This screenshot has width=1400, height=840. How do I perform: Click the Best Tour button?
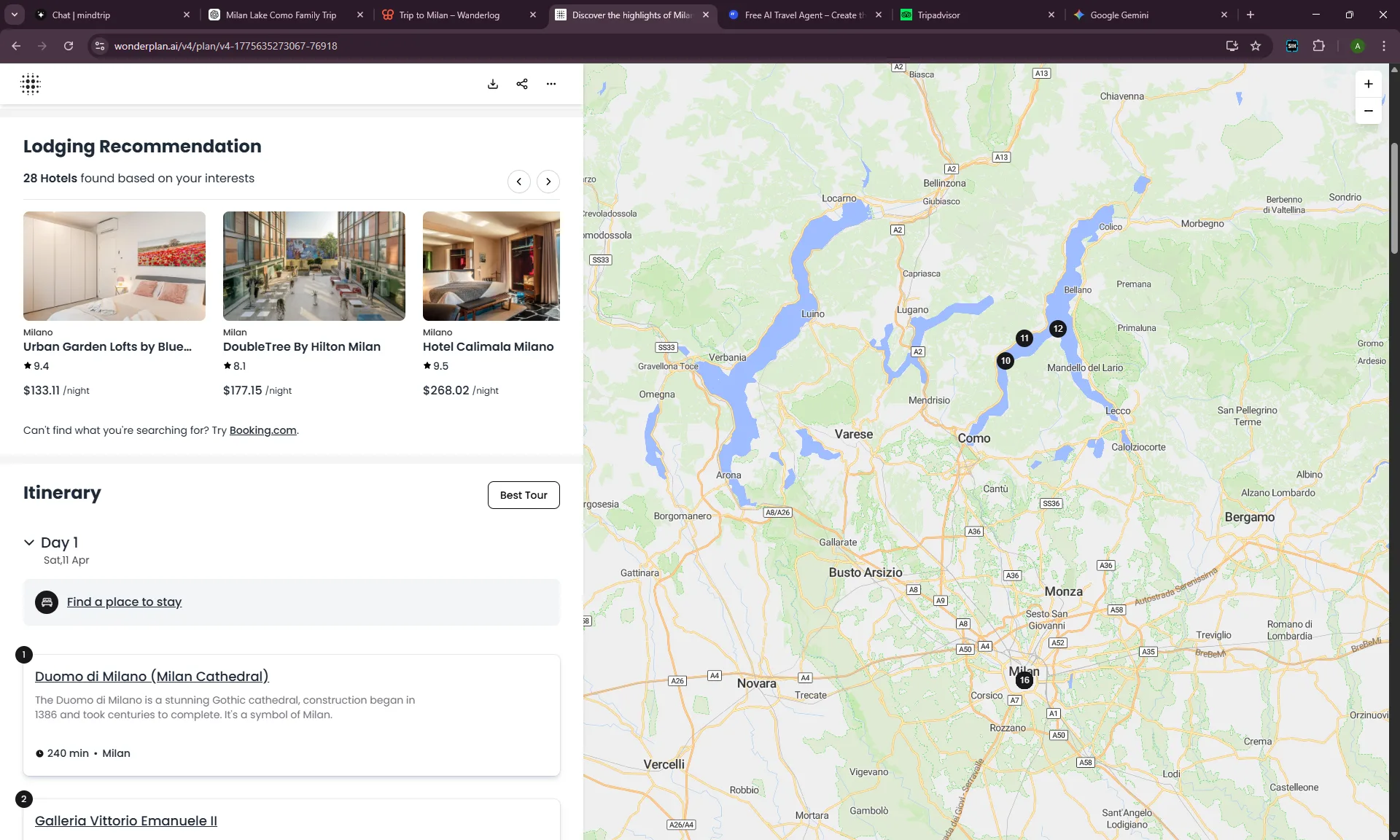[x=524, y=495]
